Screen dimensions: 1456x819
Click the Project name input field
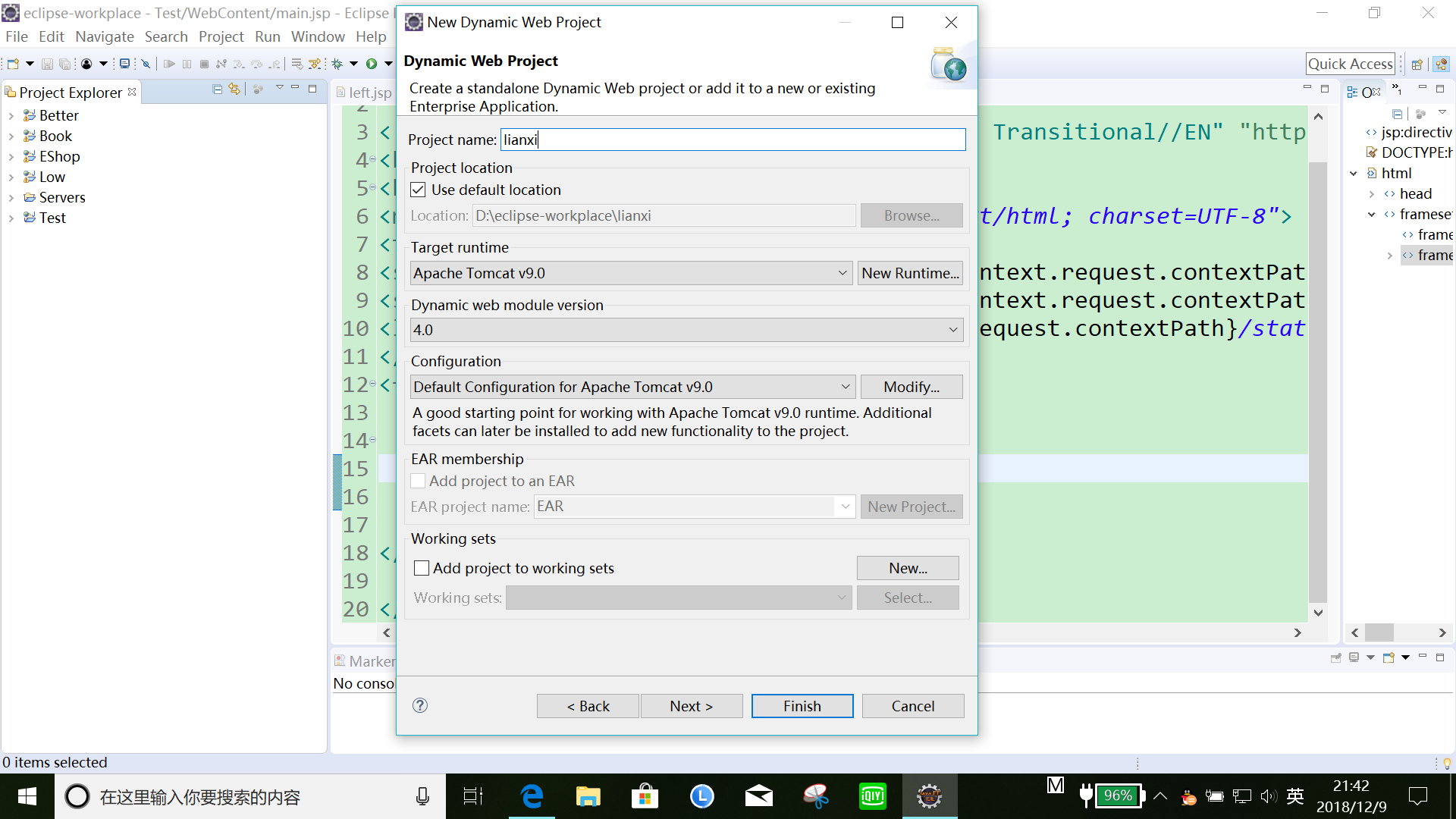click(733, 140)
